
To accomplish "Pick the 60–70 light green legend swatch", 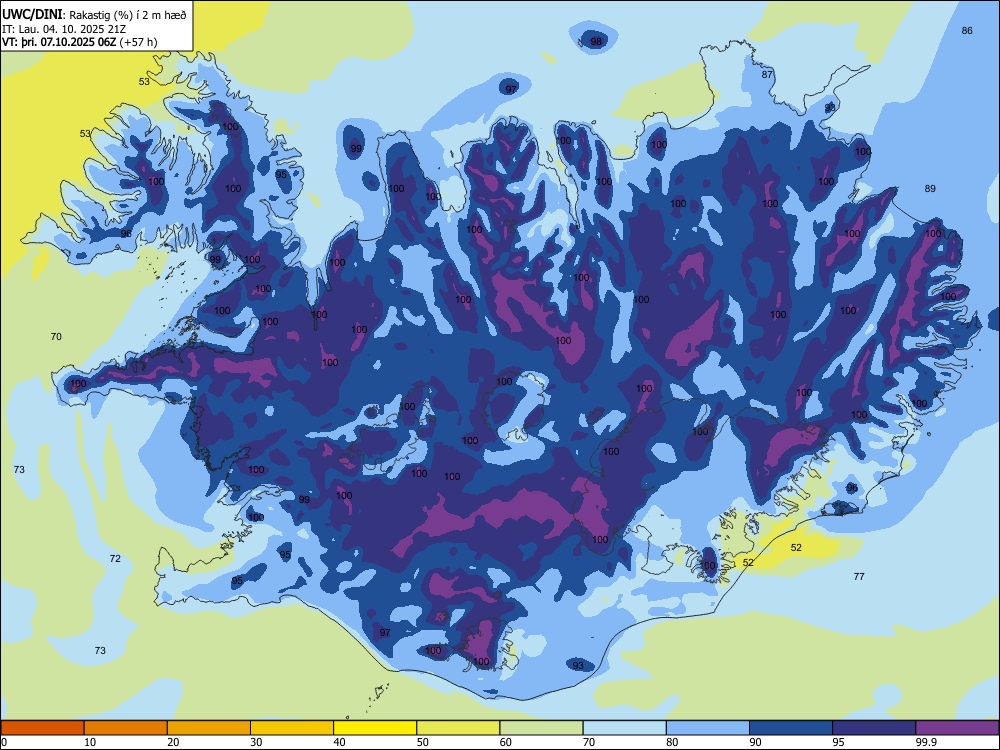I will [x=541, y=728].
